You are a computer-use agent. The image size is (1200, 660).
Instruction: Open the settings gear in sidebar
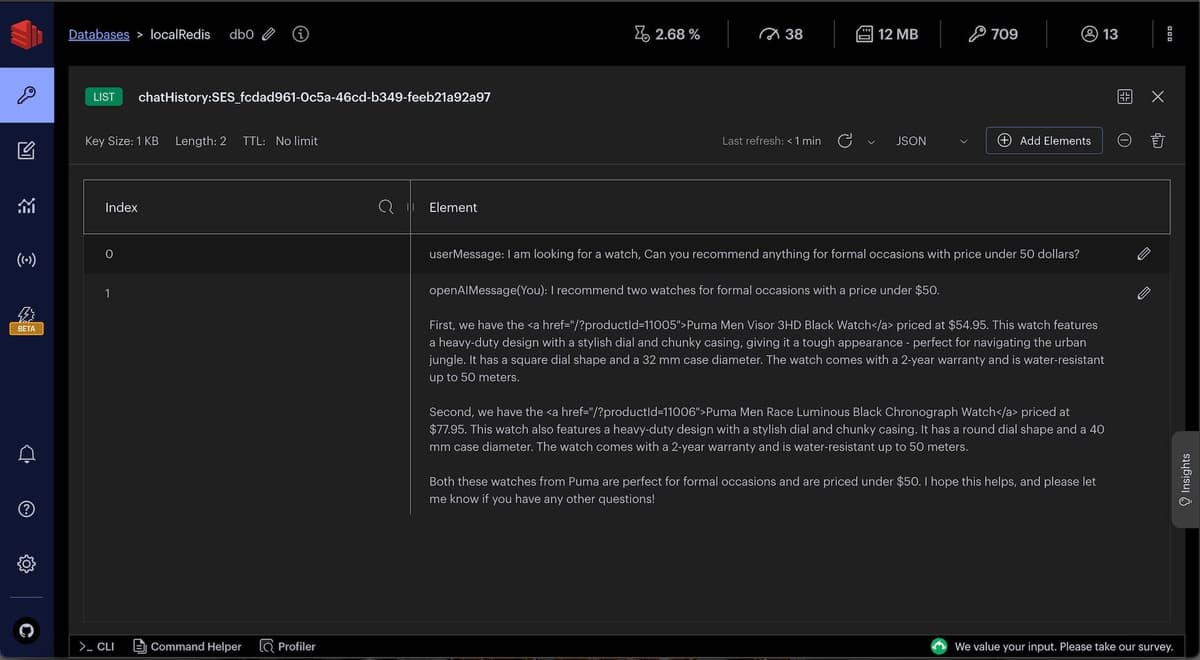(x=27, y=564)
